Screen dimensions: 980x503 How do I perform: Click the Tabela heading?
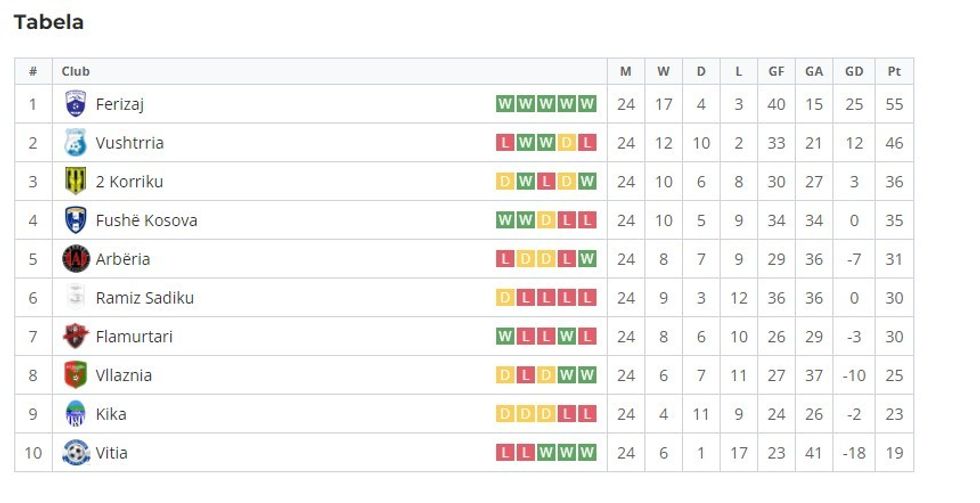(x=49, y=22)
